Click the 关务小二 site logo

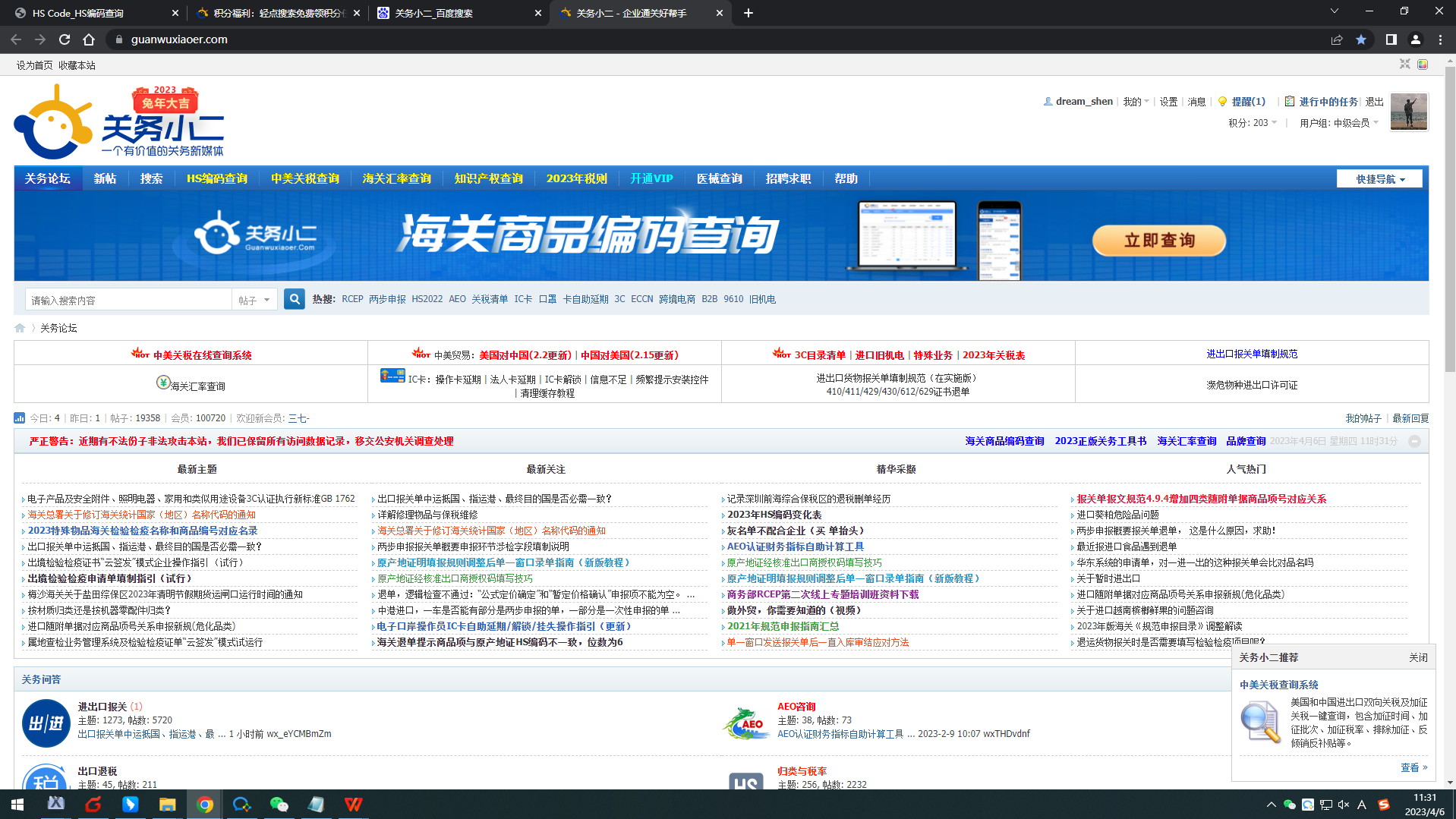pos(119,121)
